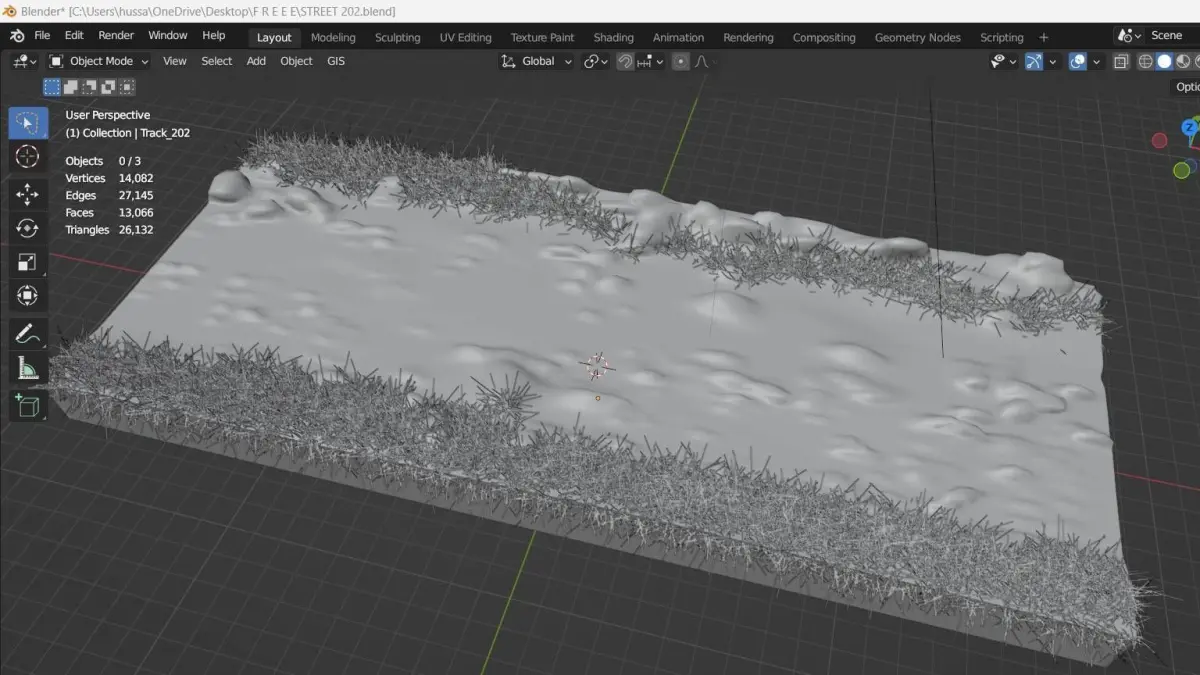Set selection mode to extend selection
The image size is (1200, 675).
tap(71, 87)
